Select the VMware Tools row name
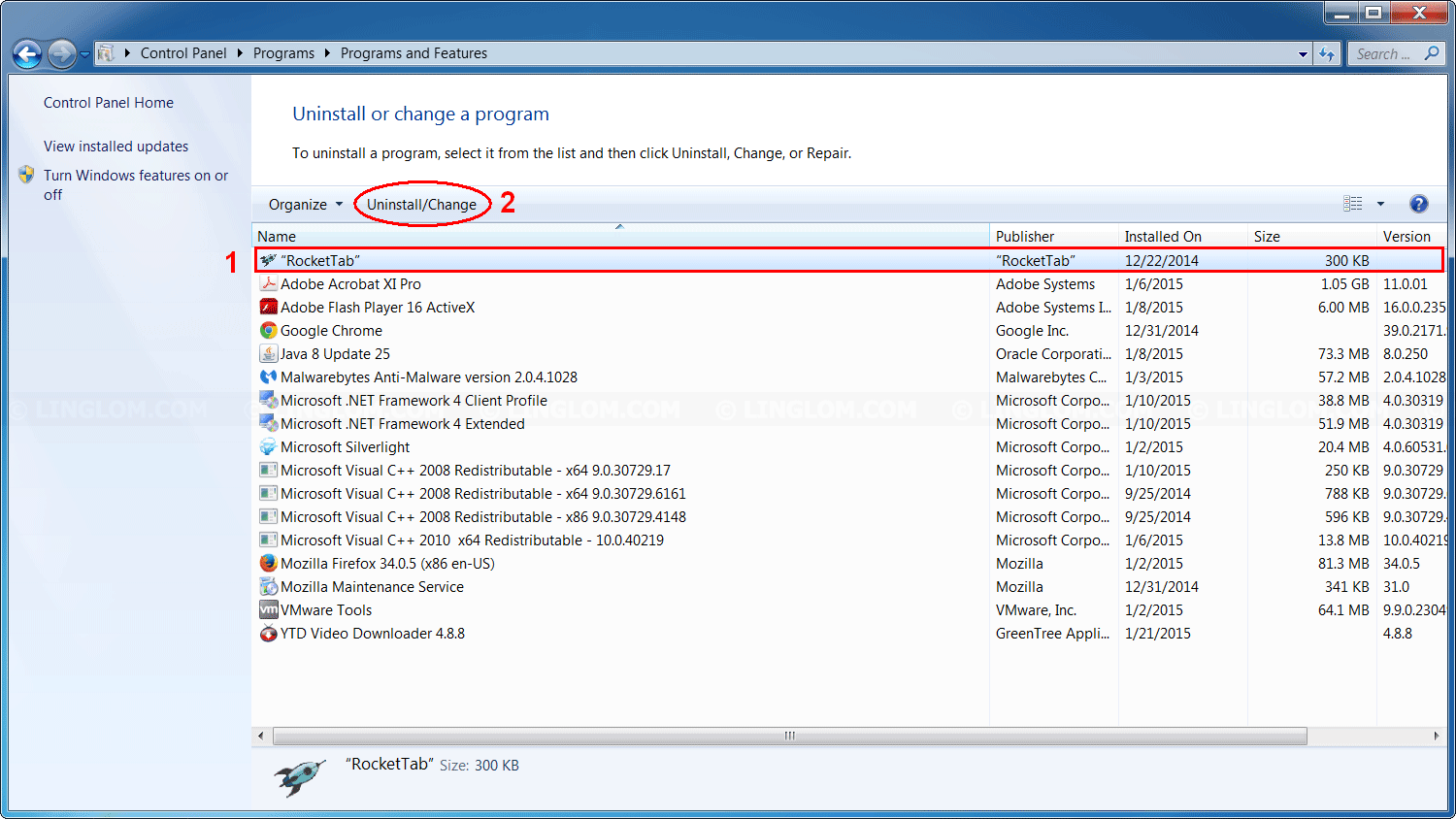Viewport: 1456px width, 819px height. click(326, 609)
